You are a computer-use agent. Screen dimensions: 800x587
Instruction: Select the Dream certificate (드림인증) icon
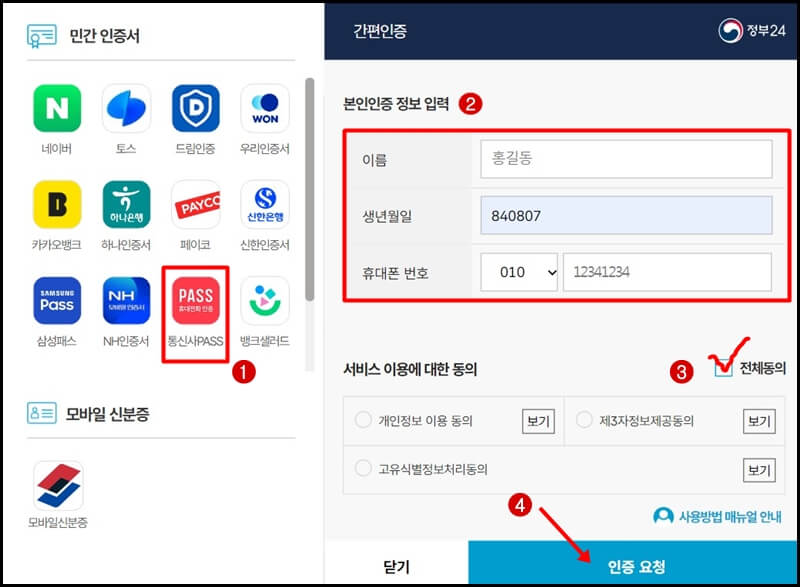tap(195, 108)
